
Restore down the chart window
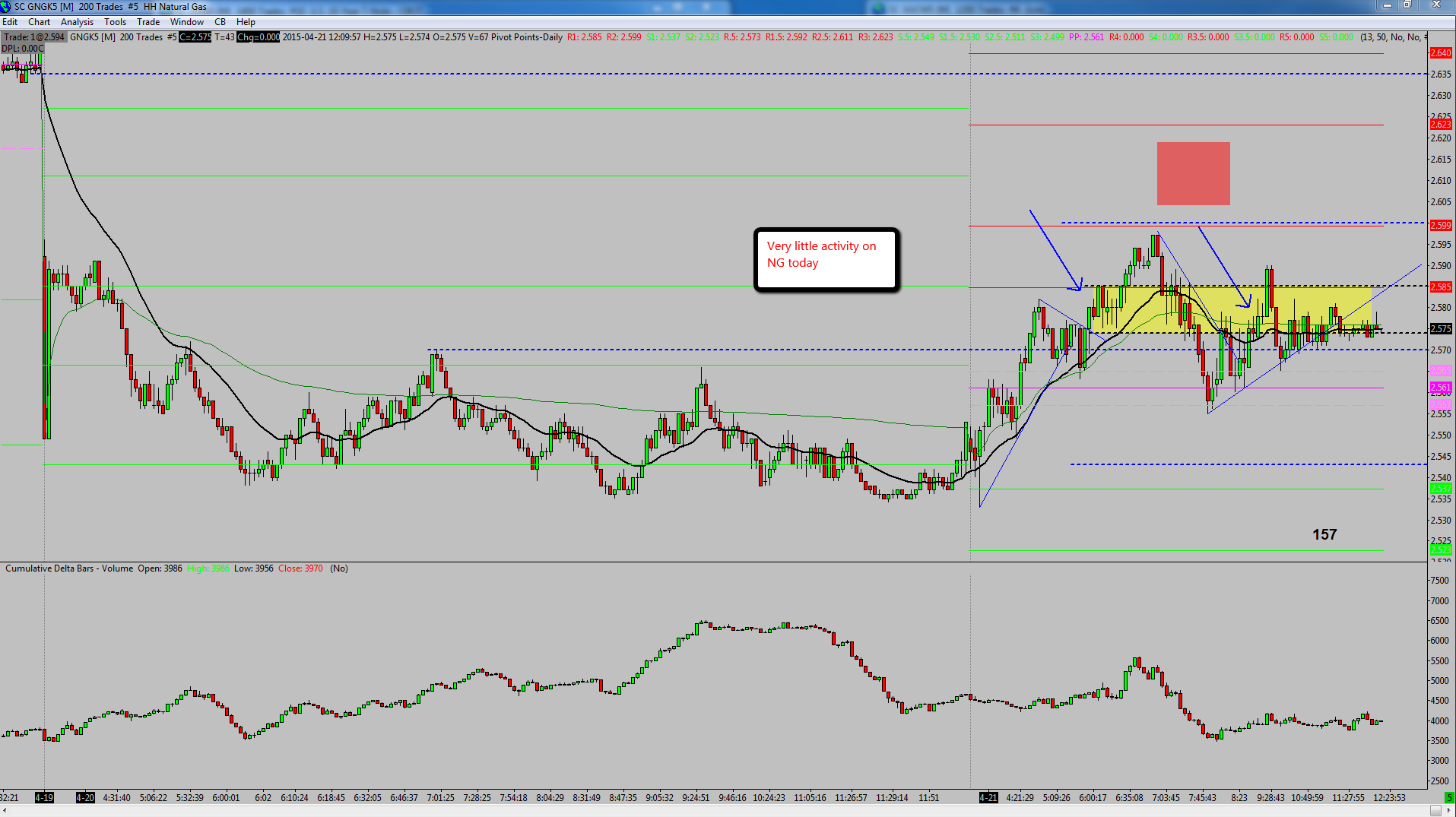(x=1407, y=5)
